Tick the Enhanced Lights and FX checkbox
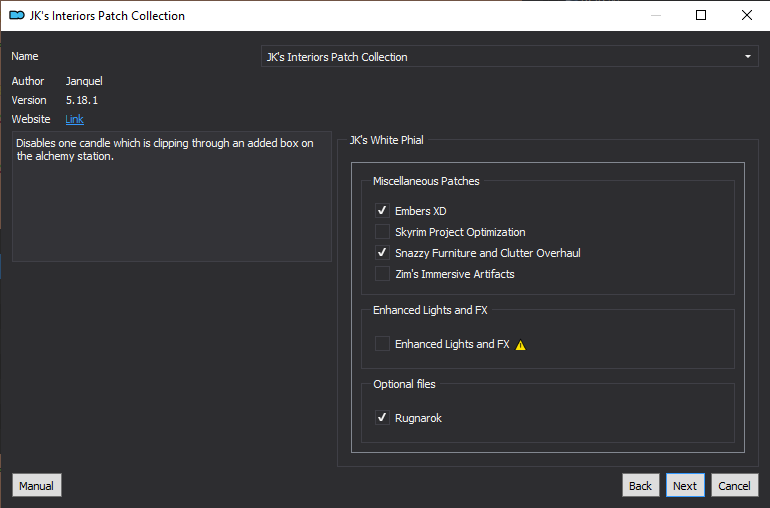The width and height of the screenshot is (770, 508). point(382,344)
